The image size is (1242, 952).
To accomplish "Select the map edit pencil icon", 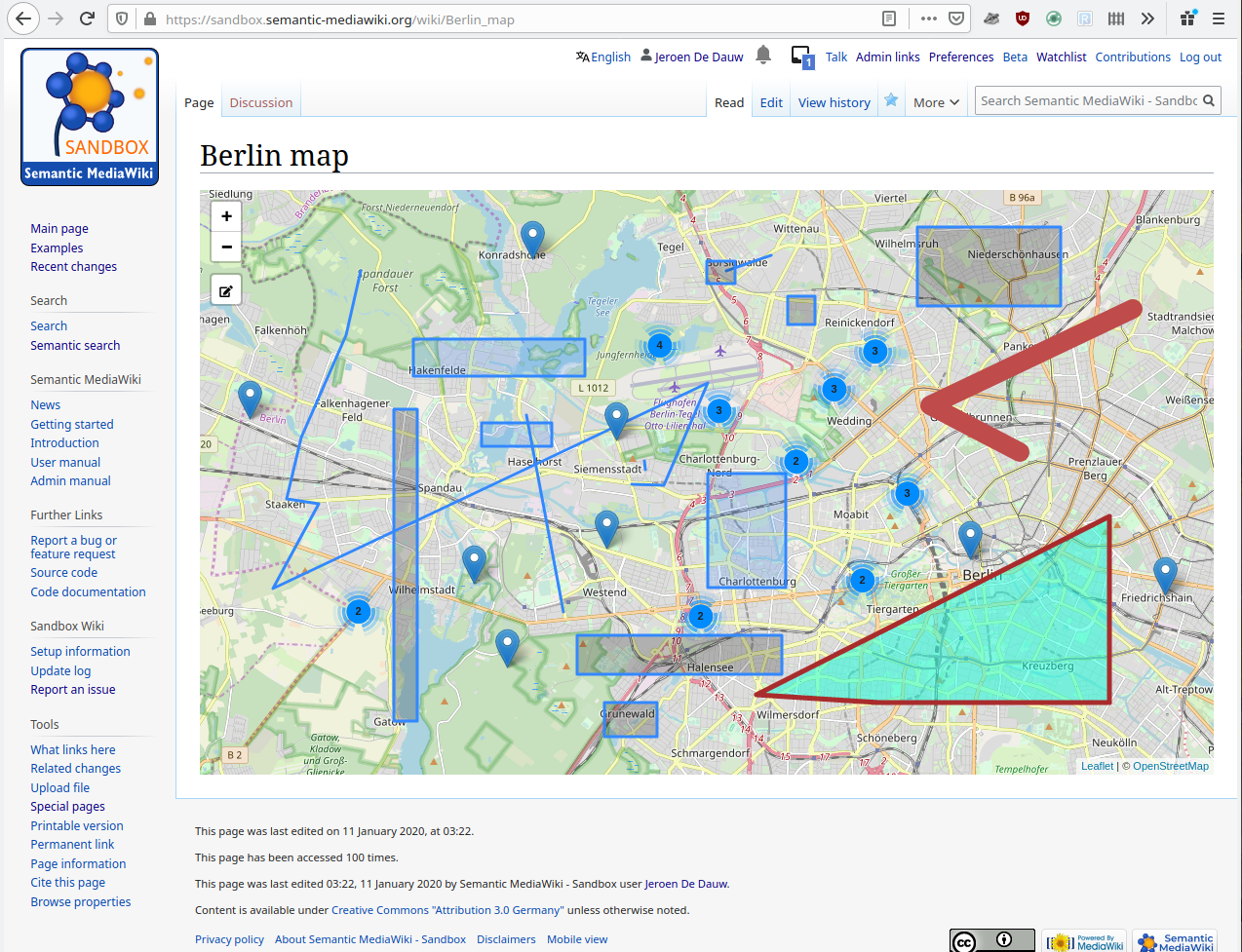I will 225,289.
